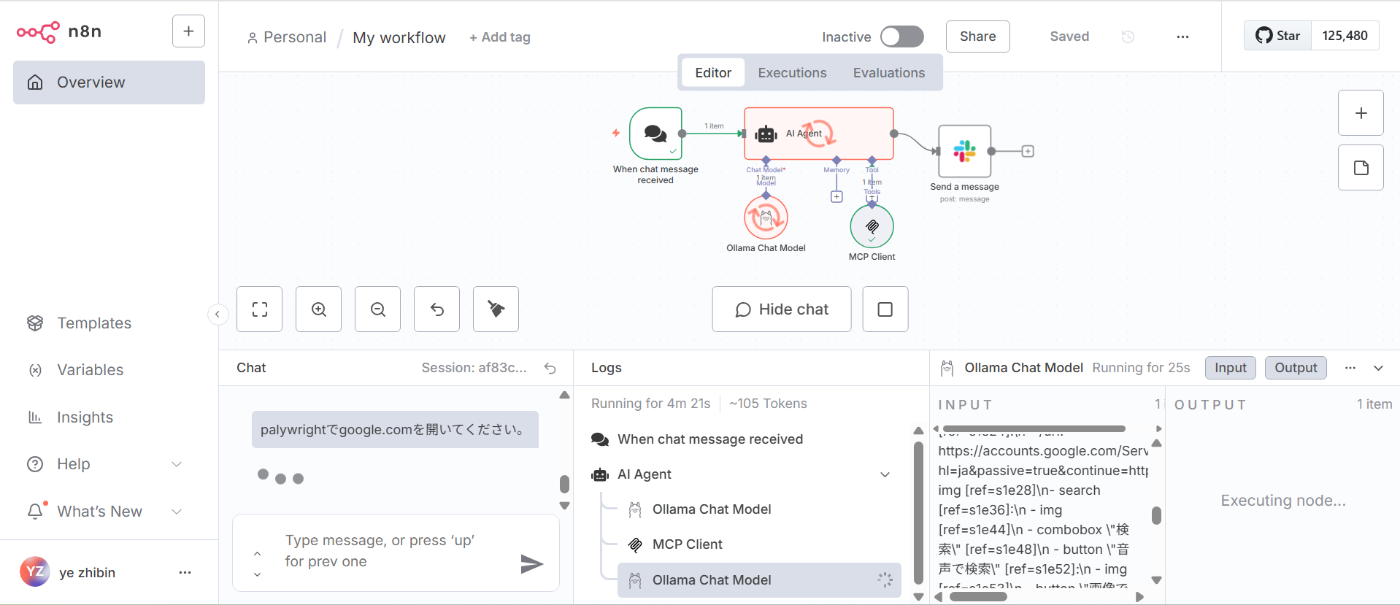The height and width of the screenshot is (605, 1400).
Task: Click the fit-to-view canvas button
Action: click(x=260, y=309)
